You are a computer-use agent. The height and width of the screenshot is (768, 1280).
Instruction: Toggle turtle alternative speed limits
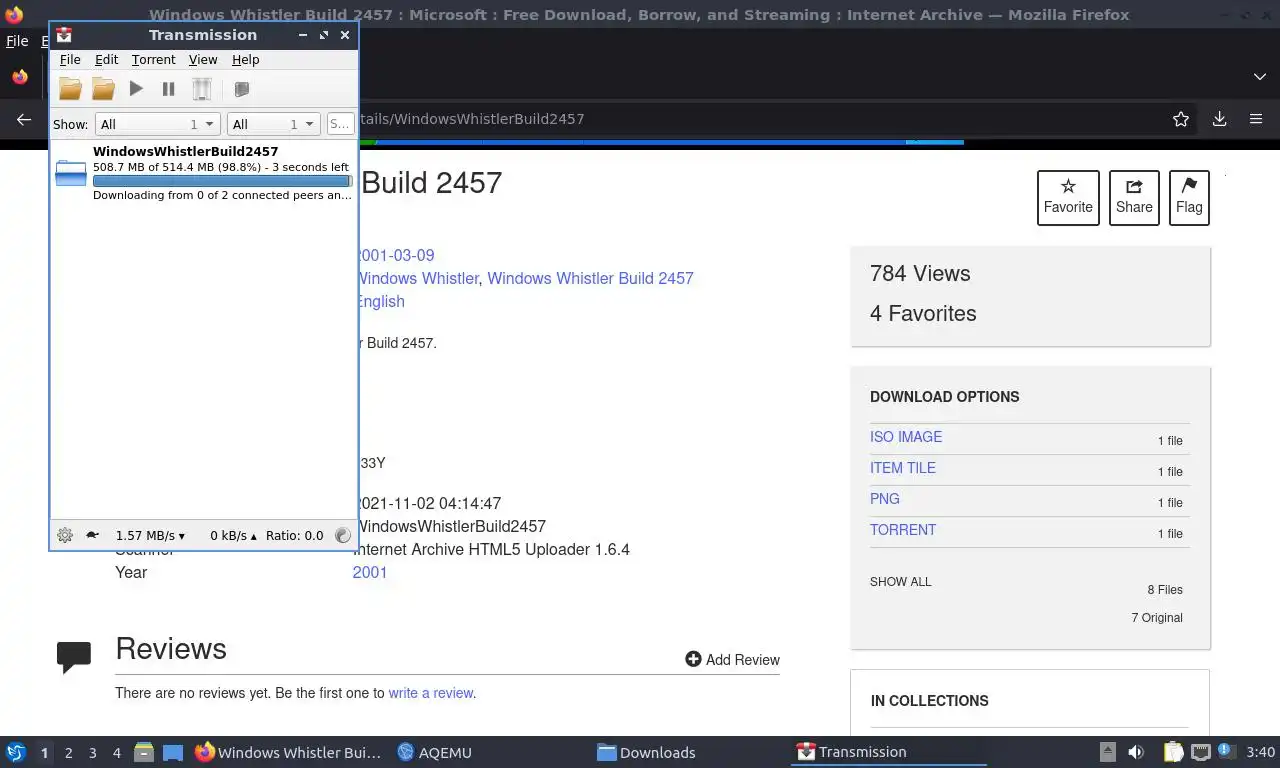pyautogui.click(x=93, y=535)
